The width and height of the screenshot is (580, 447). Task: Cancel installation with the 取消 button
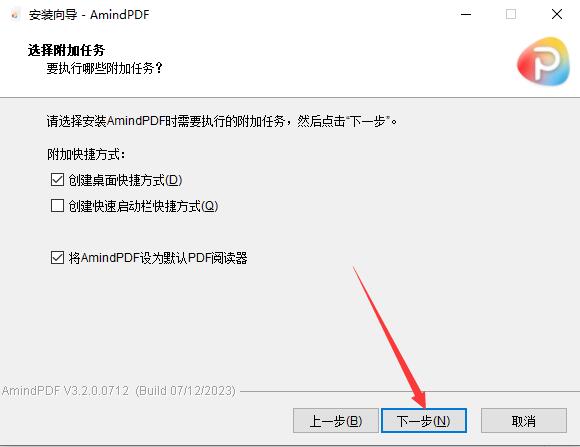pyautogui.click(x=524, y=421)
